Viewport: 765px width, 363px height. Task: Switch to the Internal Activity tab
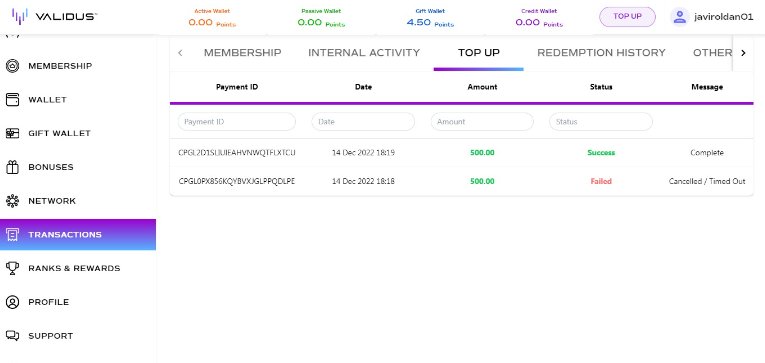pos(364,53)
